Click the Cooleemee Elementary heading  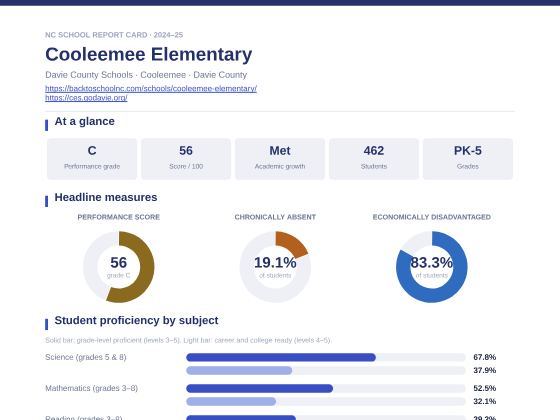tap(149, 55)
